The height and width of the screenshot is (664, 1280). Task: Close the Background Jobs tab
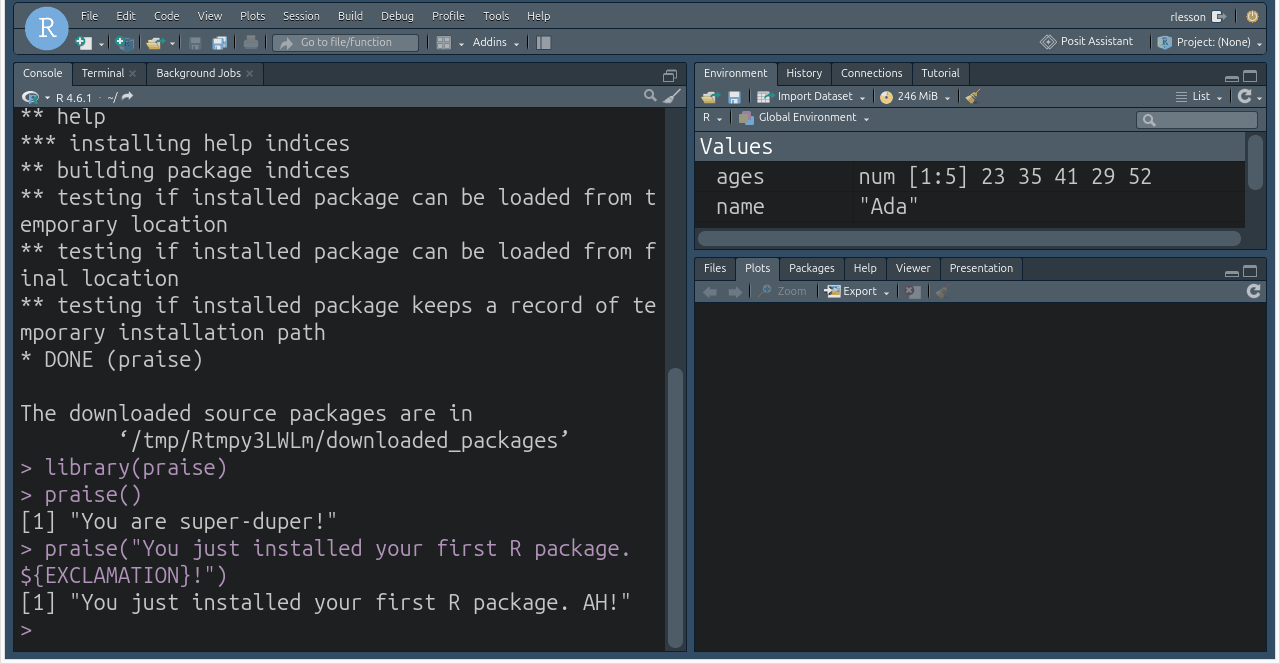coord(250,74)
